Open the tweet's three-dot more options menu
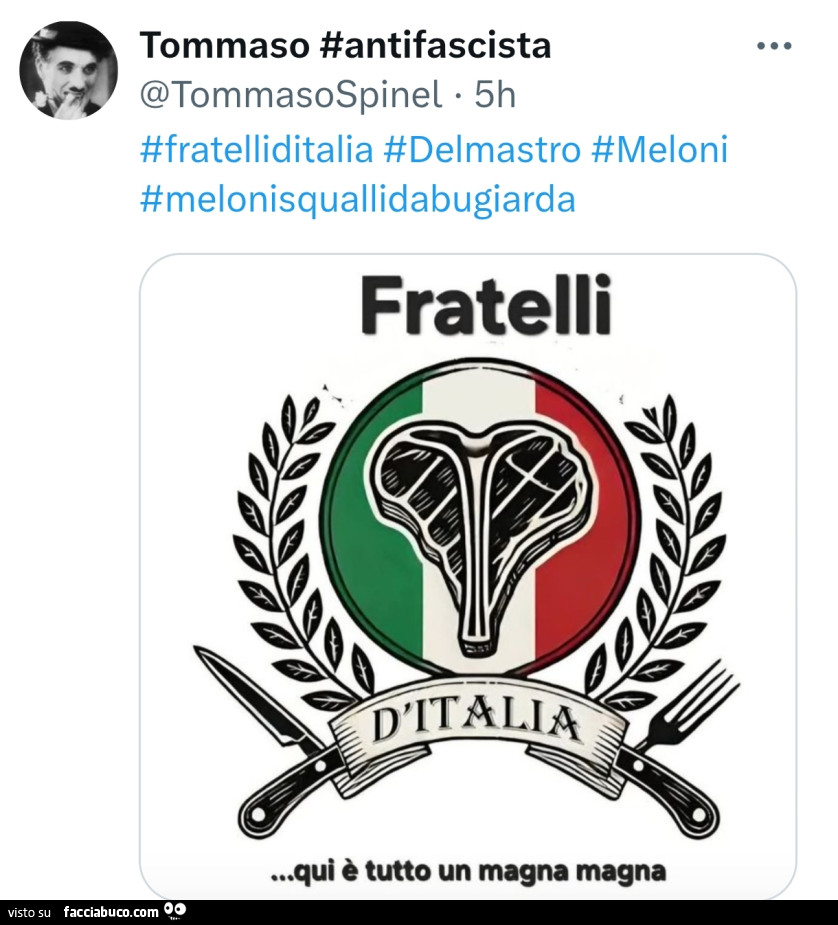Screen dimensions: 838x925 (x=773, y=46)
